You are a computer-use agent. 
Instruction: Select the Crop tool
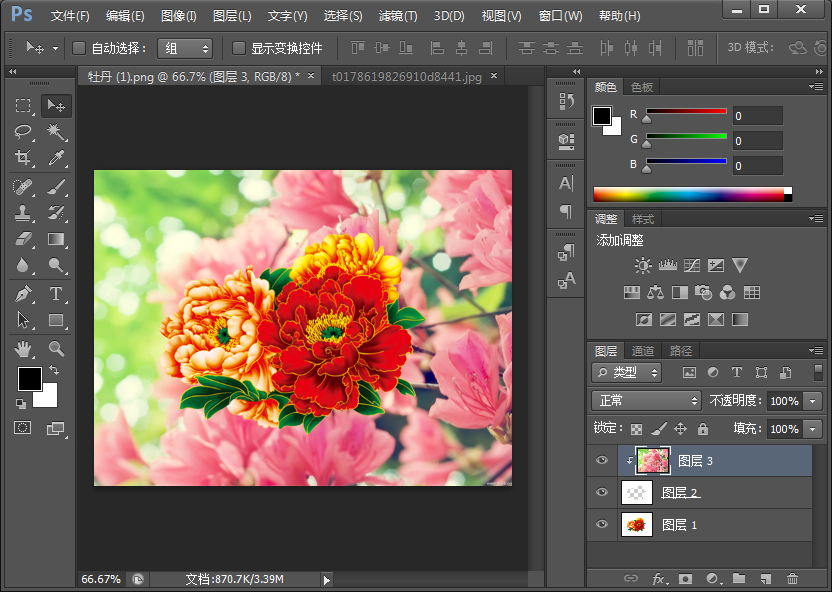pyautogui.click(x=23, y=158)
